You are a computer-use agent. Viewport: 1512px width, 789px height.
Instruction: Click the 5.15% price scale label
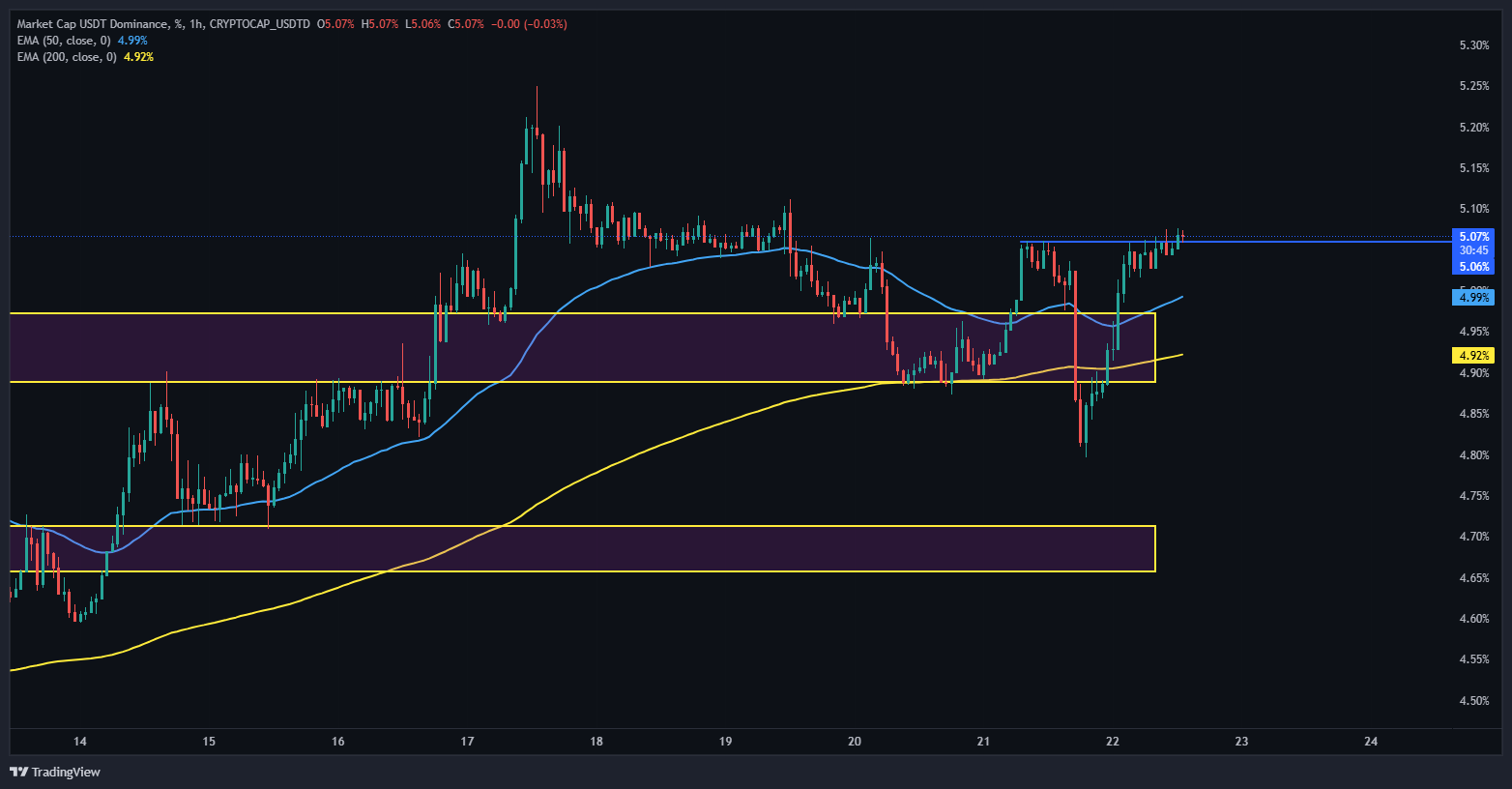point(1473,168)
